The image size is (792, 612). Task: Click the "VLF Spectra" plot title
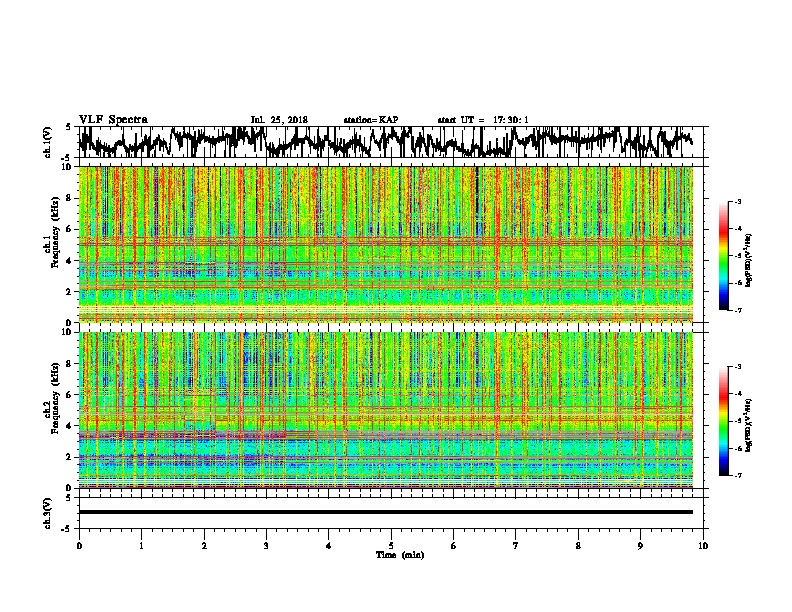pos(113,120)
